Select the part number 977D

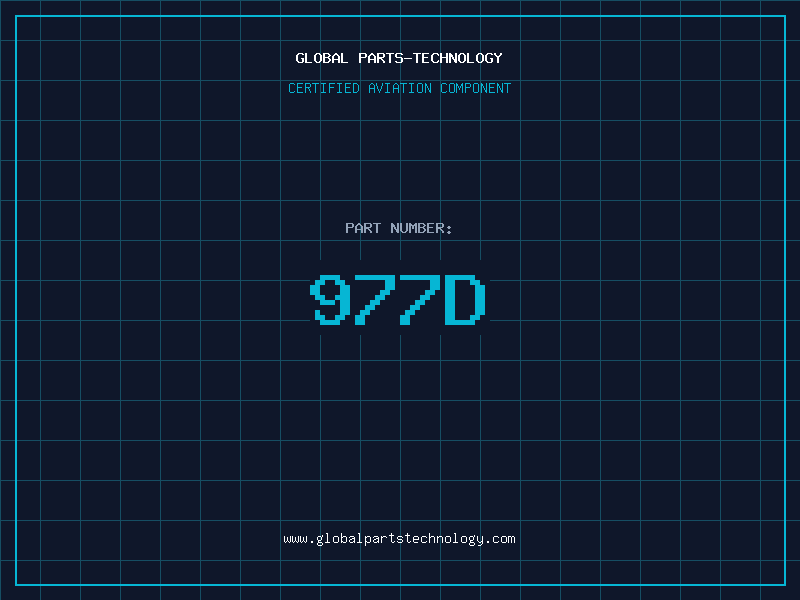click(x=398, y=299)
